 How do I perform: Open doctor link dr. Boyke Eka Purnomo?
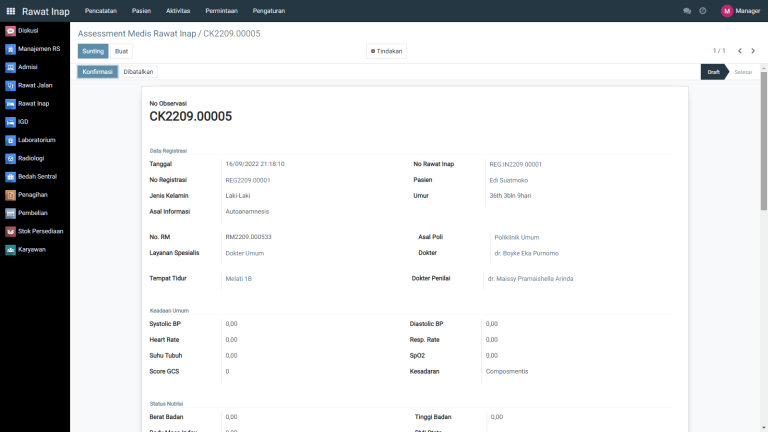pos(527,253)
